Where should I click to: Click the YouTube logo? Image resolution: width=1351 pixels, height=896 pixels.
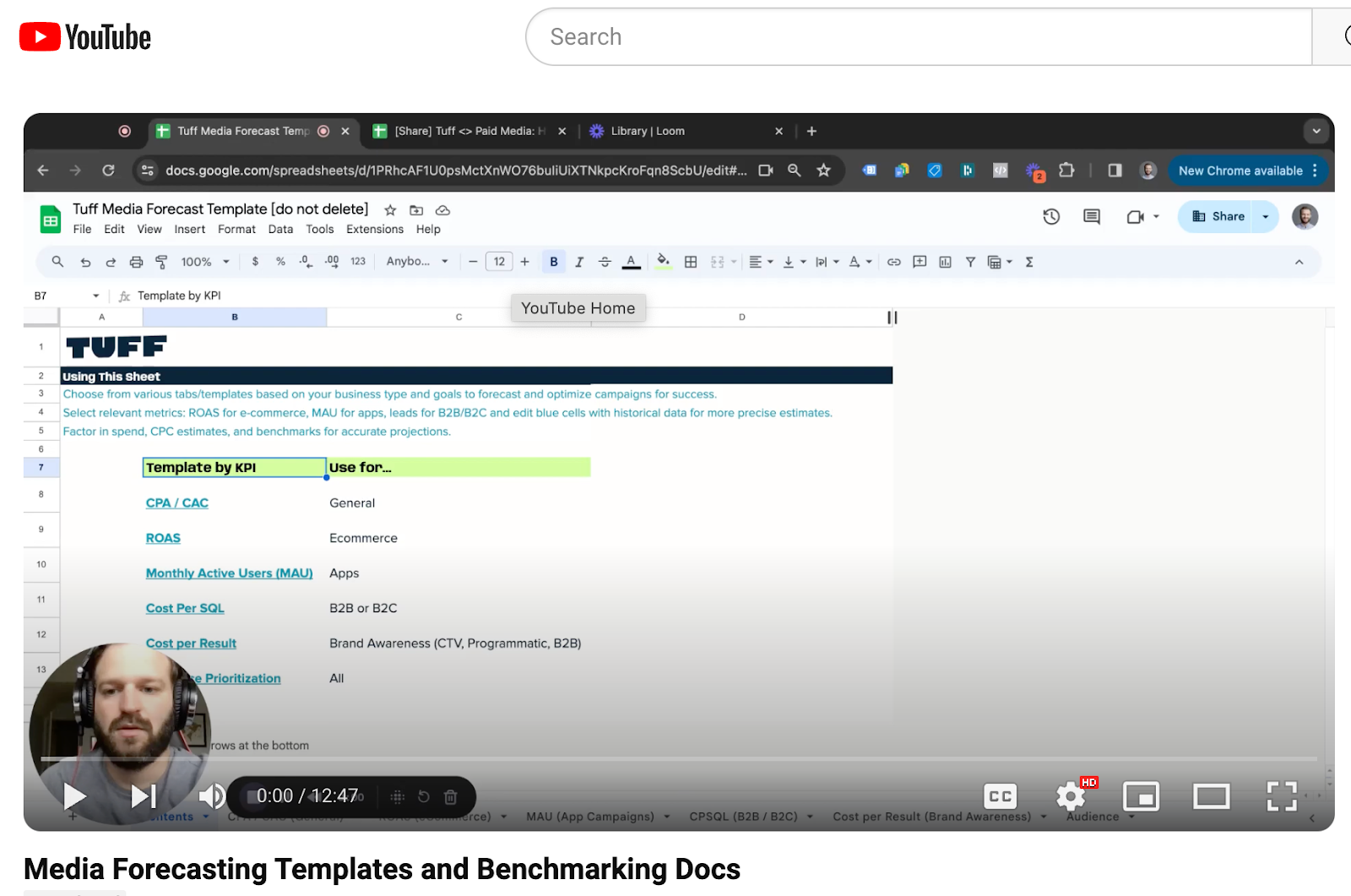pyautogui.click(x=85, y=37)
